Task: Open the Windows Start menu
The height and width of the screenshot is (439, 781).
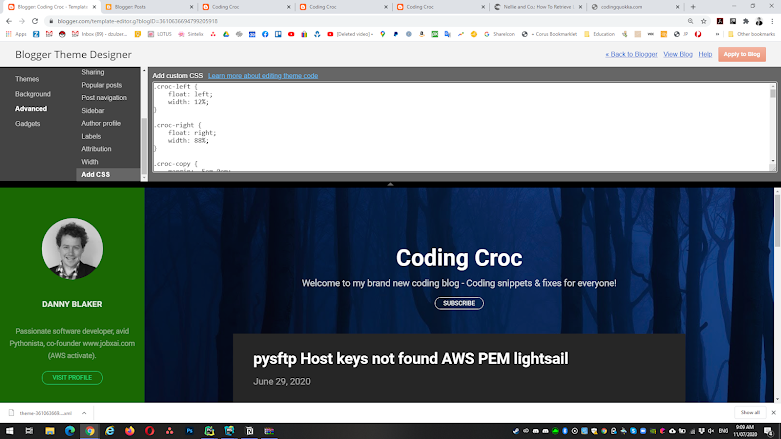Action: pyautogui.click(x=9, y=431)
